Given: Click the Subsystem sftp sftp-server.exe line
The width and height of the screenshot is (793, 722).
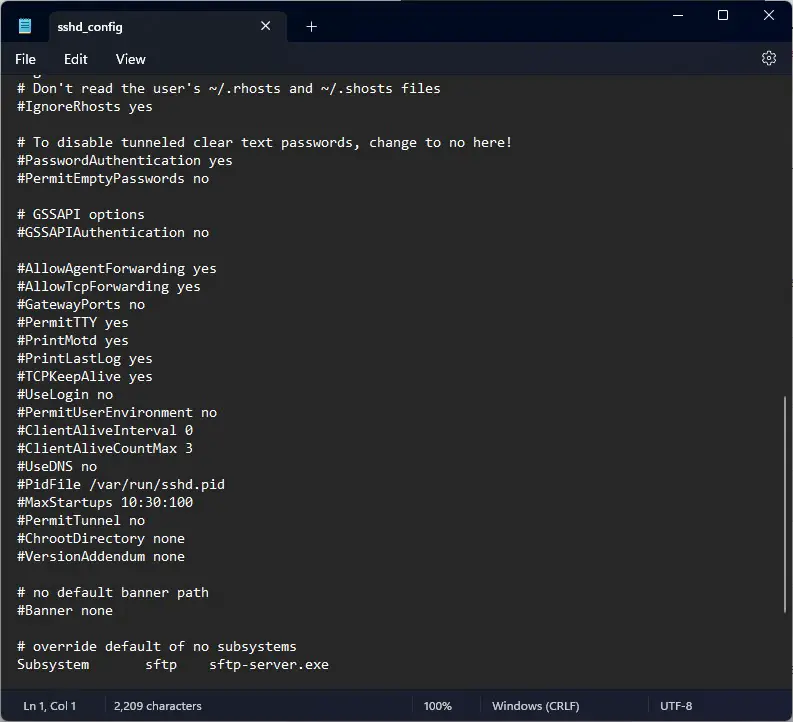Looking at the screenshot, I should click(173, 665).
